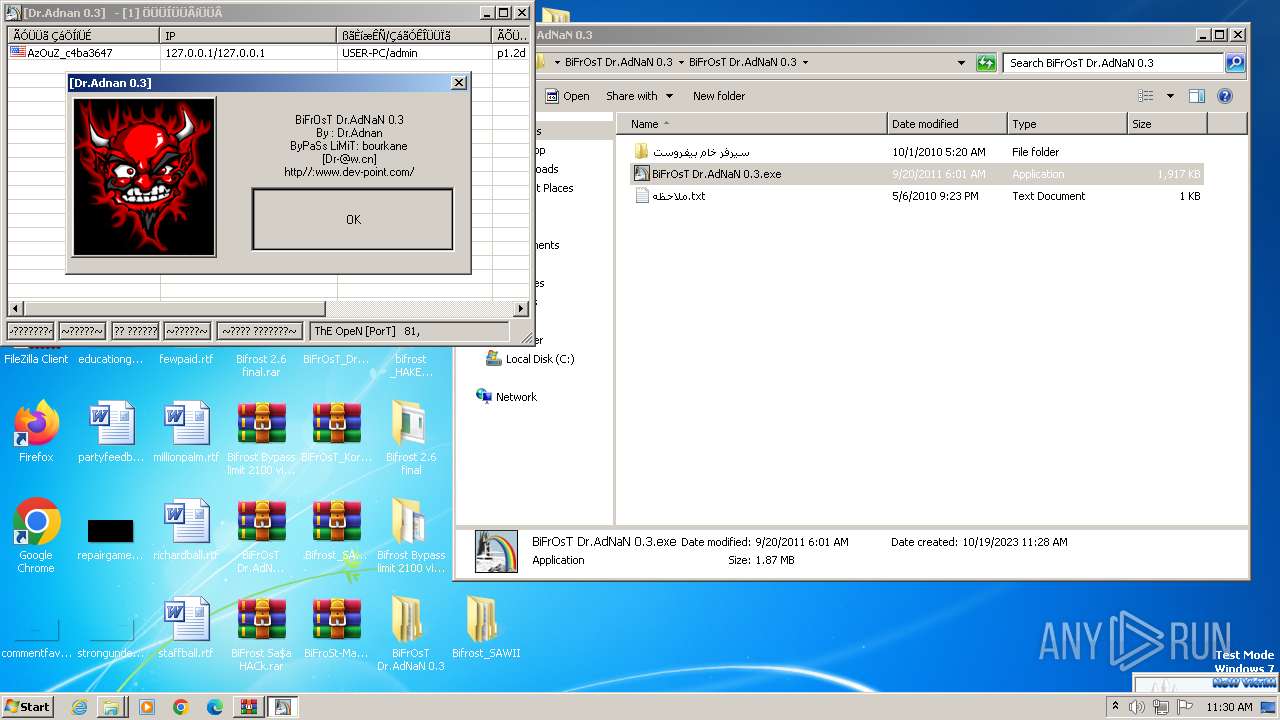Select Network in the navigation pane
1280x720 pixels.
[x=506, y=397]
